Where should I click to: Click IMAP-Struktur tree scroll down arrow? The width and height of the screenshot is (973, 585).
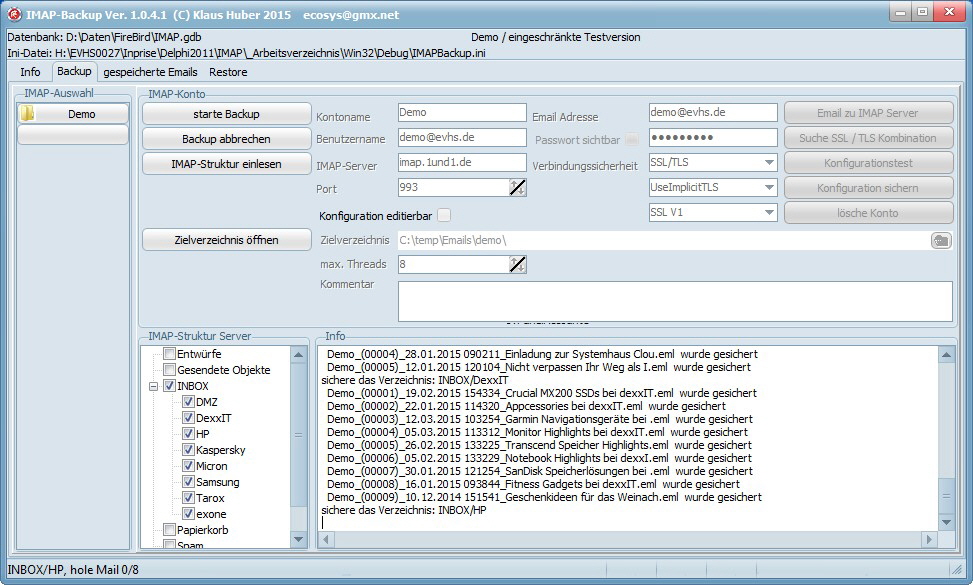pos(298,539)
